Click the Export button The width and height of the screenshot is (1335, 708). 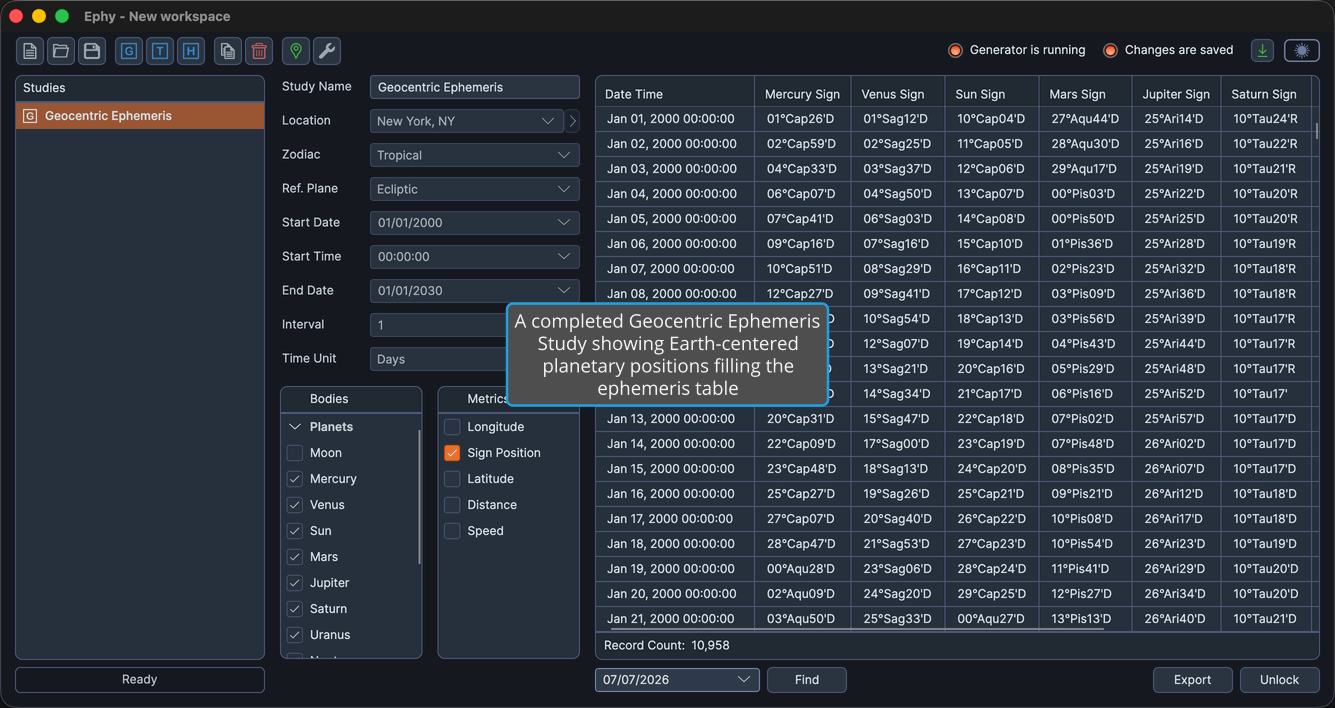1193,680
